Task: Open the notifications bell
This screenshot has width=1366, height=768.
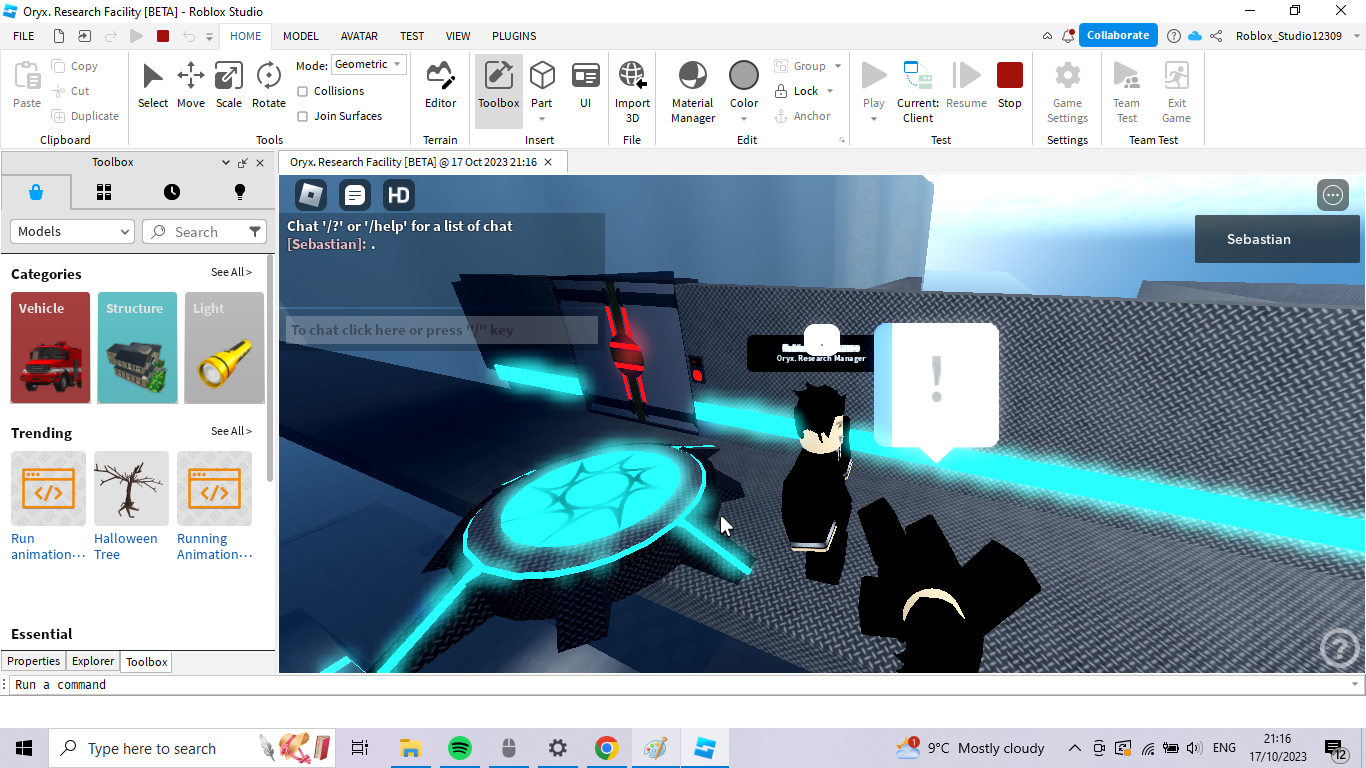Action: (1068, 36)
